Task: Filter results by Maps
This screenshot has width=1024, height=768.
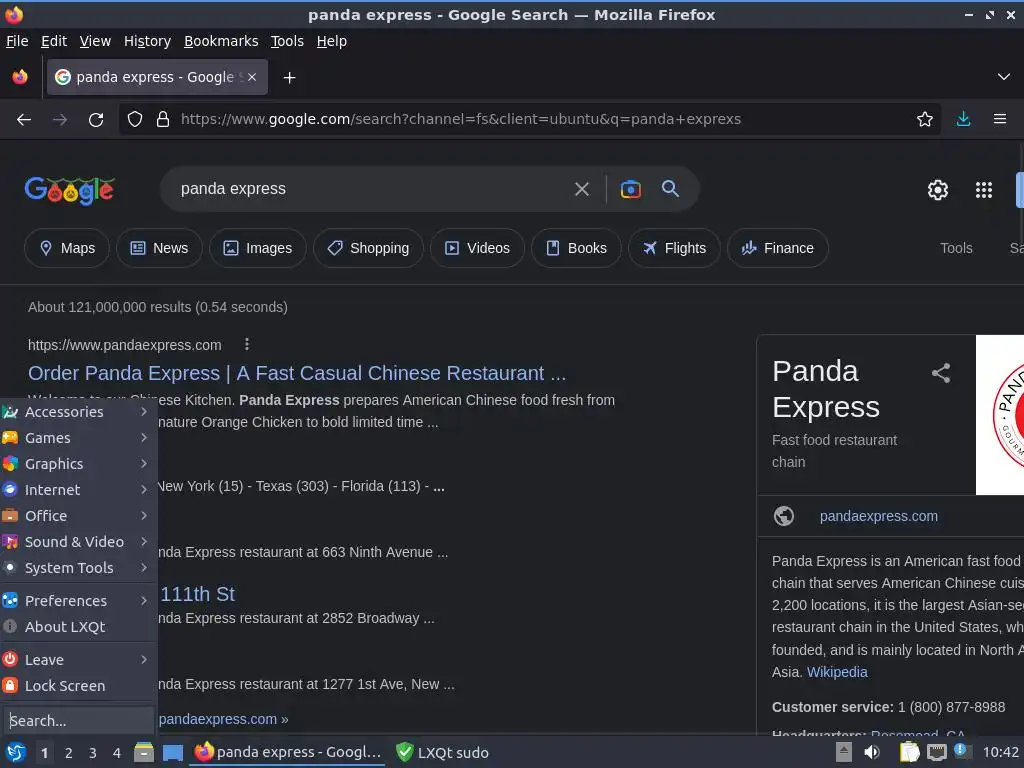Action: point(67,248)
